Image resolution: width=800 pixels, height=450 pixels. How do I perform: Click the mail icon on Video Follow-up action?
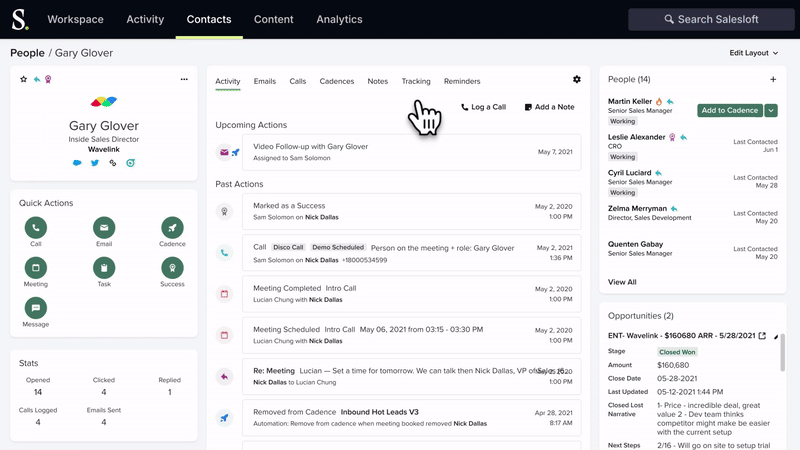pos(224,152)
